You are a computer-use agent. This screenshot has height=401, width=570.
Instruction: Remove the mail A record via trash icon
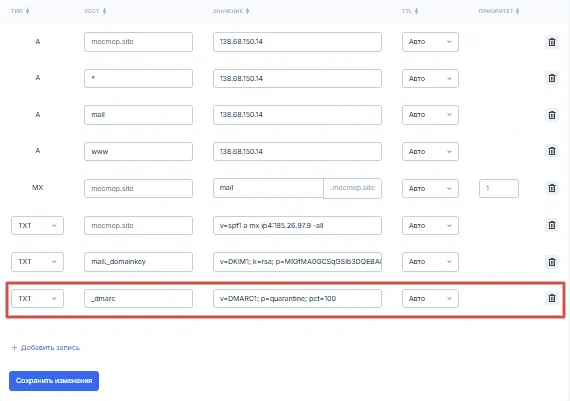pyautogui.click(x=551, y=115)
